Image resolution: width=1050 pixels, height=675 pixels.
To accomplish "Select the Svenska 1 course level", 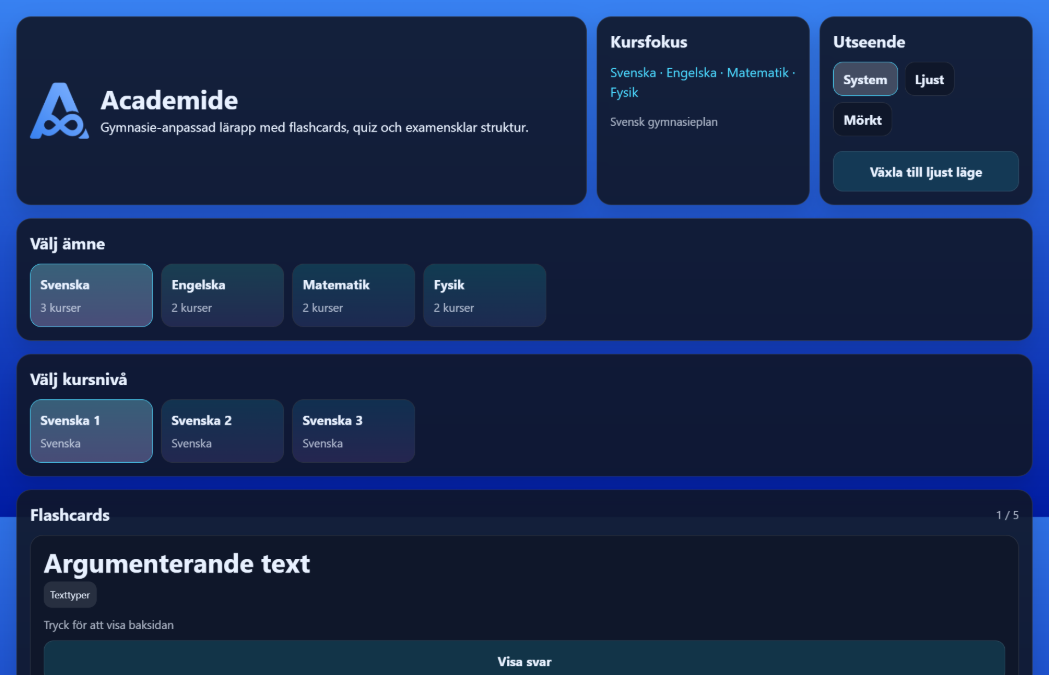I will coord(91,431).
